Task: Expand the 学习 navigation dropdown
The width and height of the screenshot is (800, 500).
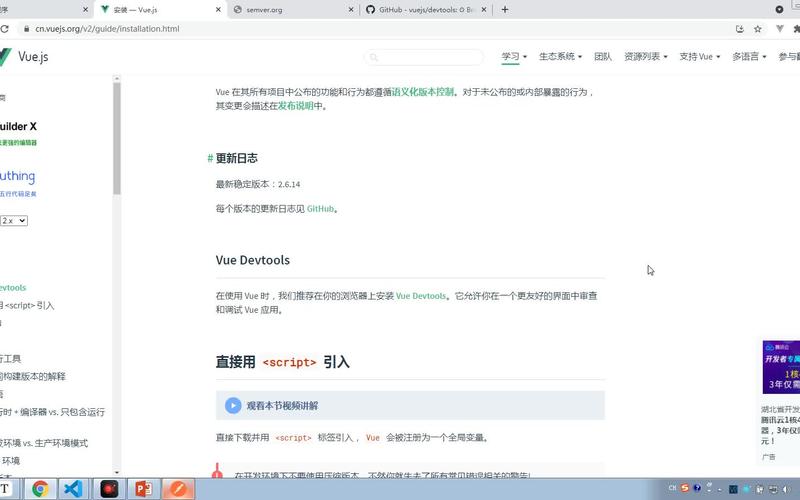Action: [x=514, y=57]
